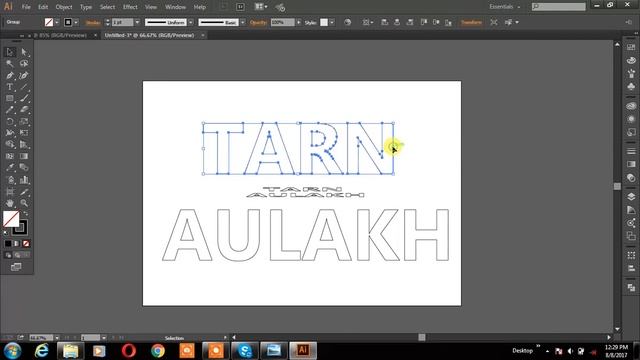Image resolution: width=640 pixels, height=360 pixels.
Task: Select the Direct Selection tool
Action: tap(24, 52)
